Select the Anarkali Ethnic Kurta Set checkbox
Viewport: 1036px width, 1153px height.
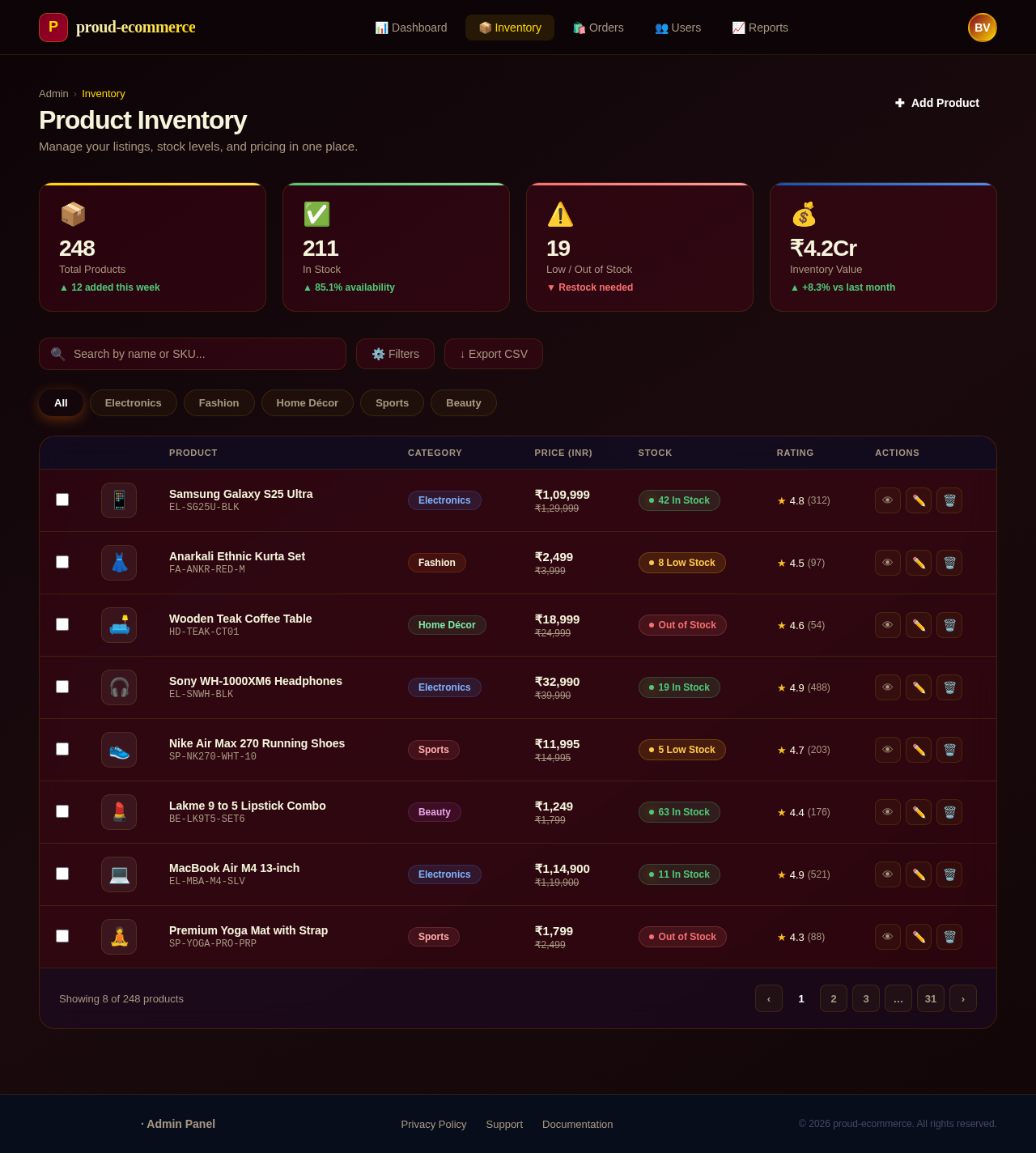point(62,562)
